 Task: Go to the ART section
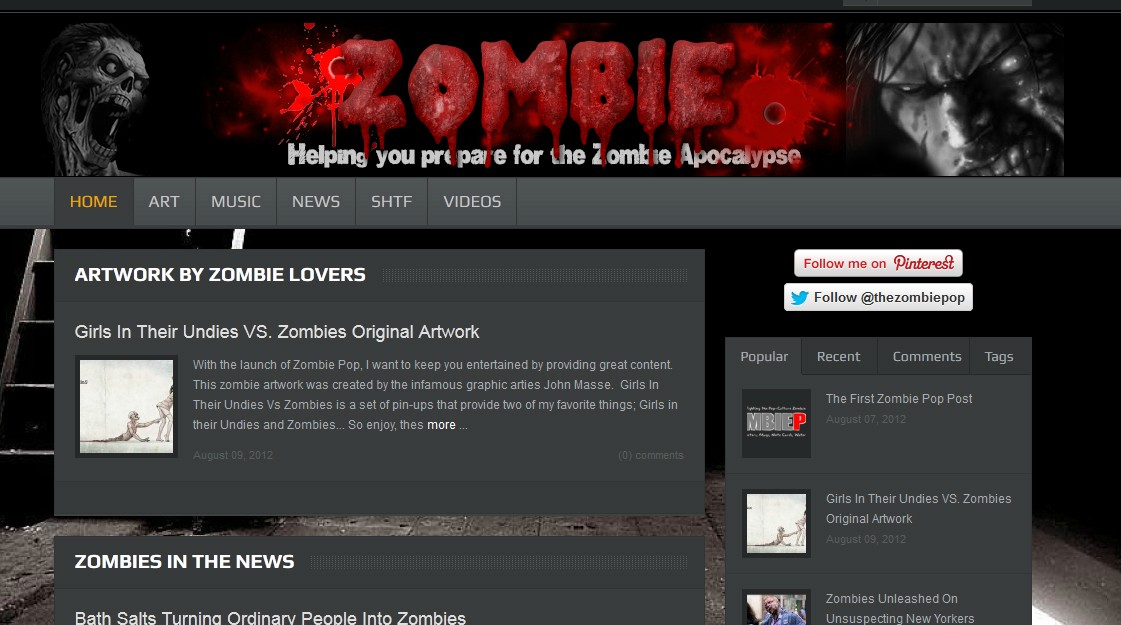point(164,202)
